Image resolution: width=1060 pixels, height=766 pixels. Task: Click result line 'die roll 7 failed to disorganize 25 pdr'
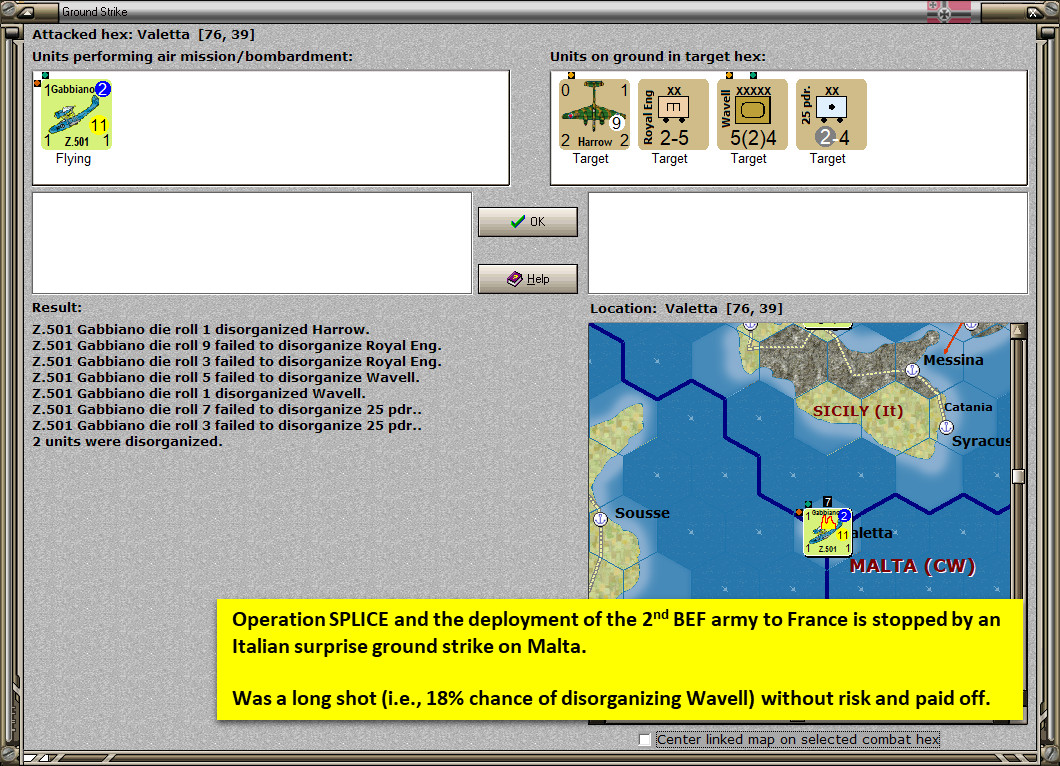[x=227, y=410]
